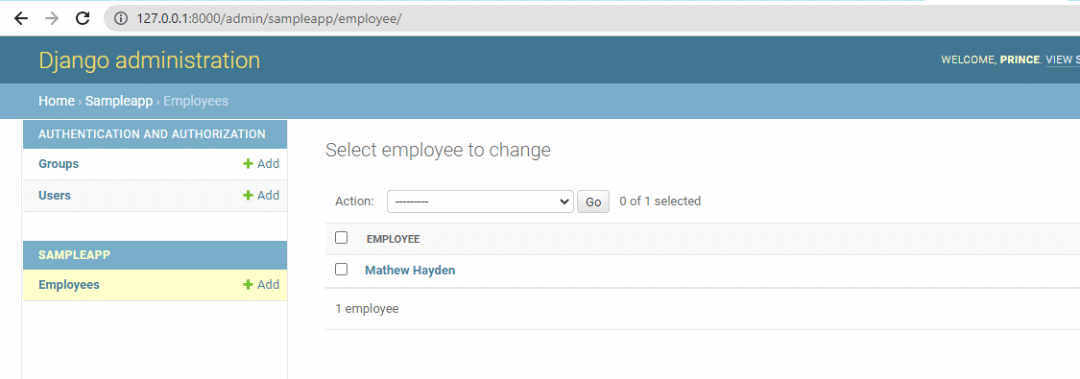Click the browser forward arrow
Screen dimensions: 1080x379
52,19
